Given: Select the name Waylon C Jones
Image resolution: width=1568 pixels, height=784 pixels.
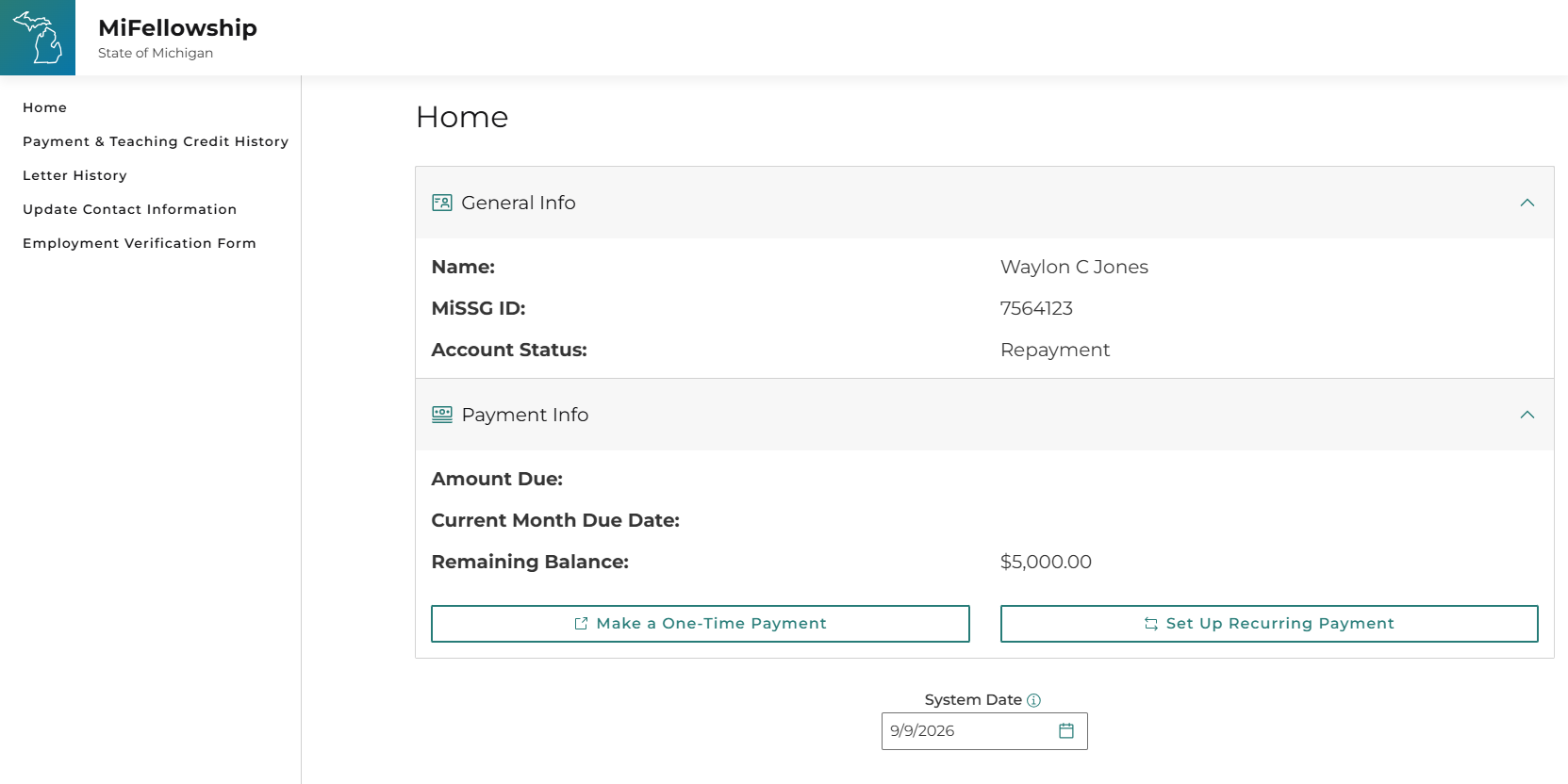Looking at the screenshot, I should [1074, 267].
